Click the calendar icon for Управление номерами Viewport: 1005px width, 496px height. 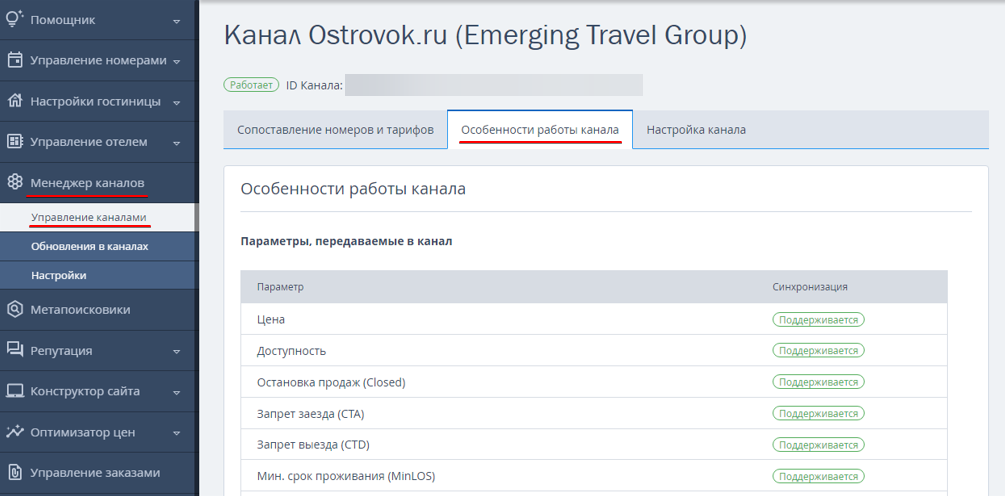coord(15,60)
